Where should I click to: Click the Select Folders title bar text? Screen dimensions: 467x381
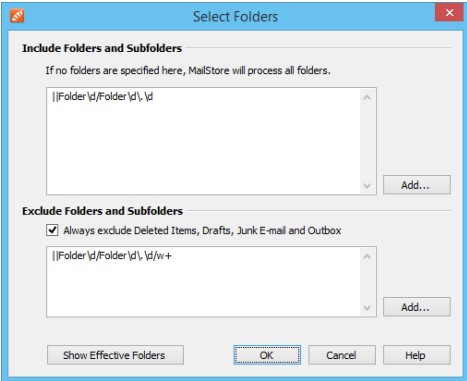[235, 17]
